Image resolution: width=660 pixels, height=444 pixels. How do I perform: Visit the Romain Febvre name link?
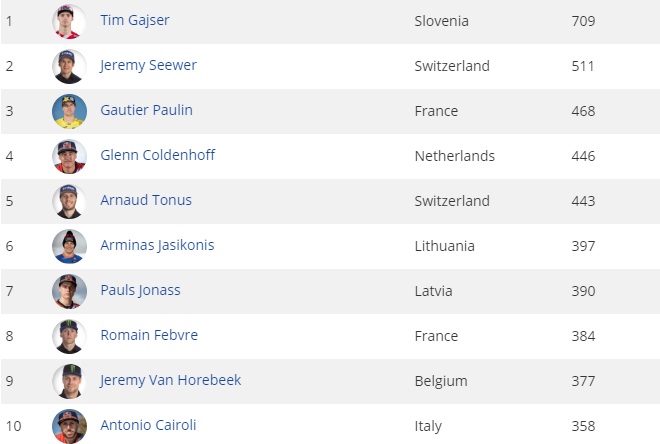point(149,335)
